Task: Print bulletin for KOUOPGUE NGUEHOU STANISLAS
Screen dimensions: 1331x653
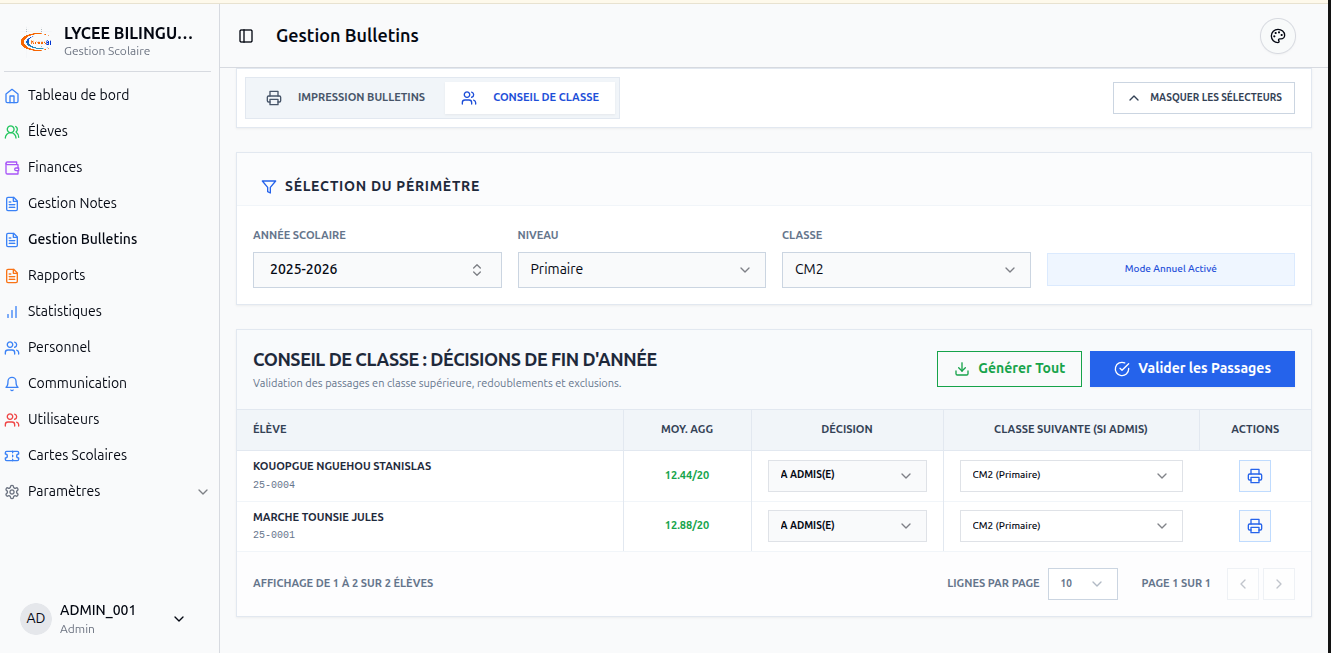Action: pyautogui.click(x=1255, y=476)
